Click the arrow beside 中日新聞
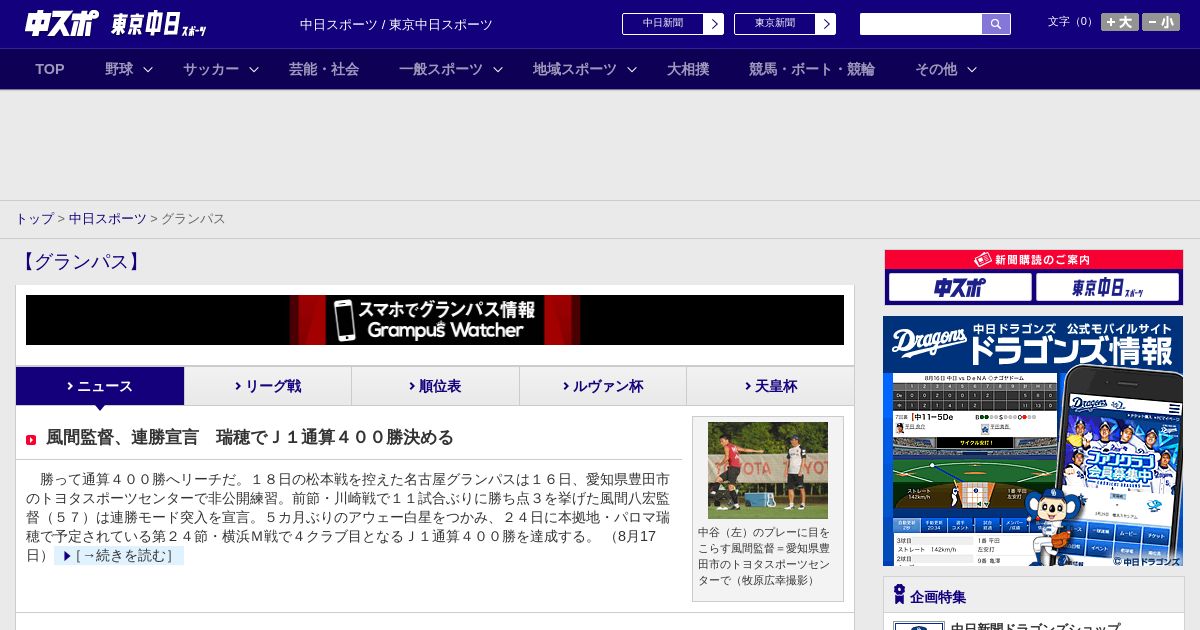 (714, 24)
